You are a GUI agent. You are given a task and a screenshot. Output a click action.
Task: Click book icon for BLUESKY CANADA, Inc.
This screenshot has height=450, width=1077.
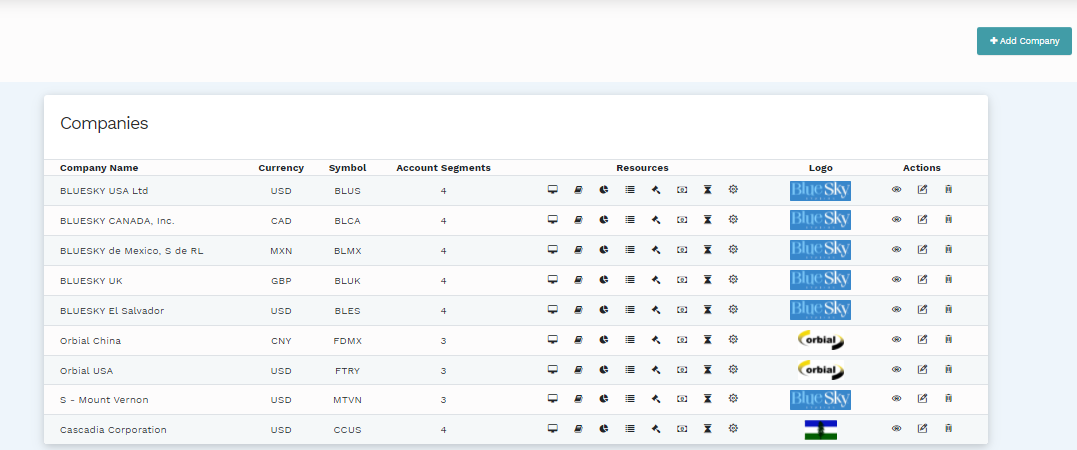[x=578, y=220]
